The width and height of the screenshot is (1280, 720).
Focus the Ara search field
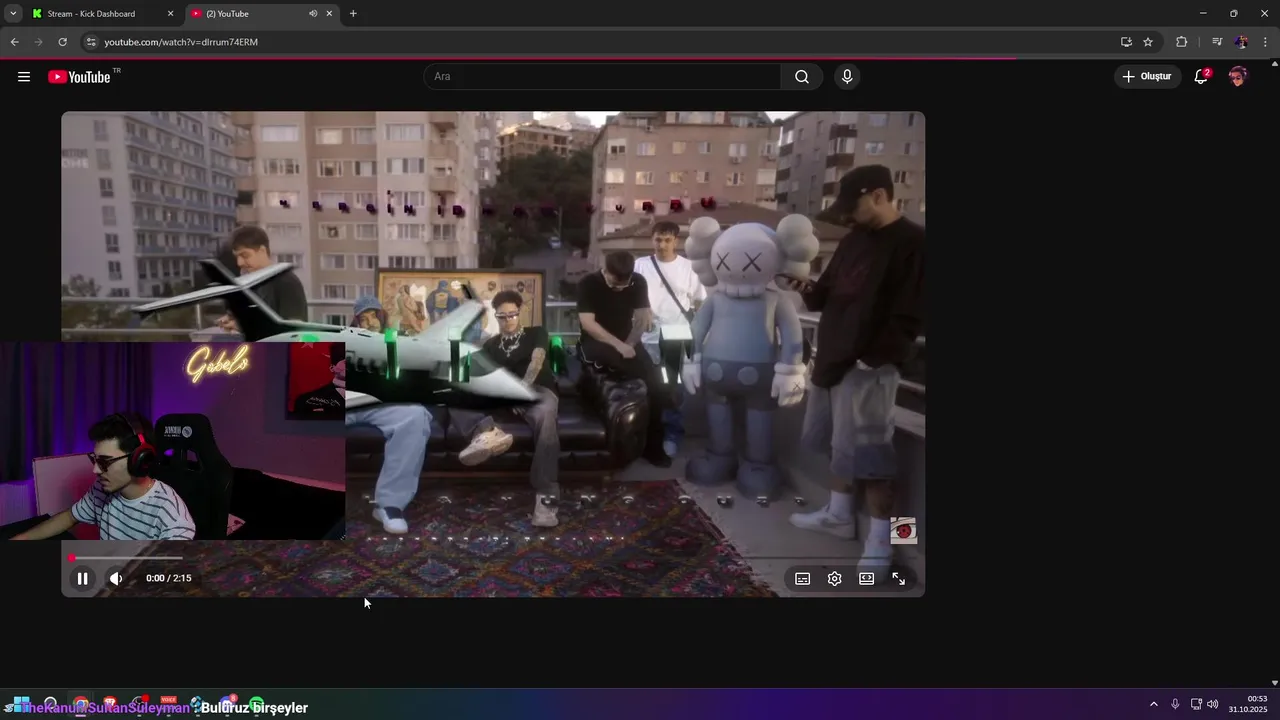pyautogui.click(x=603, y=77)
